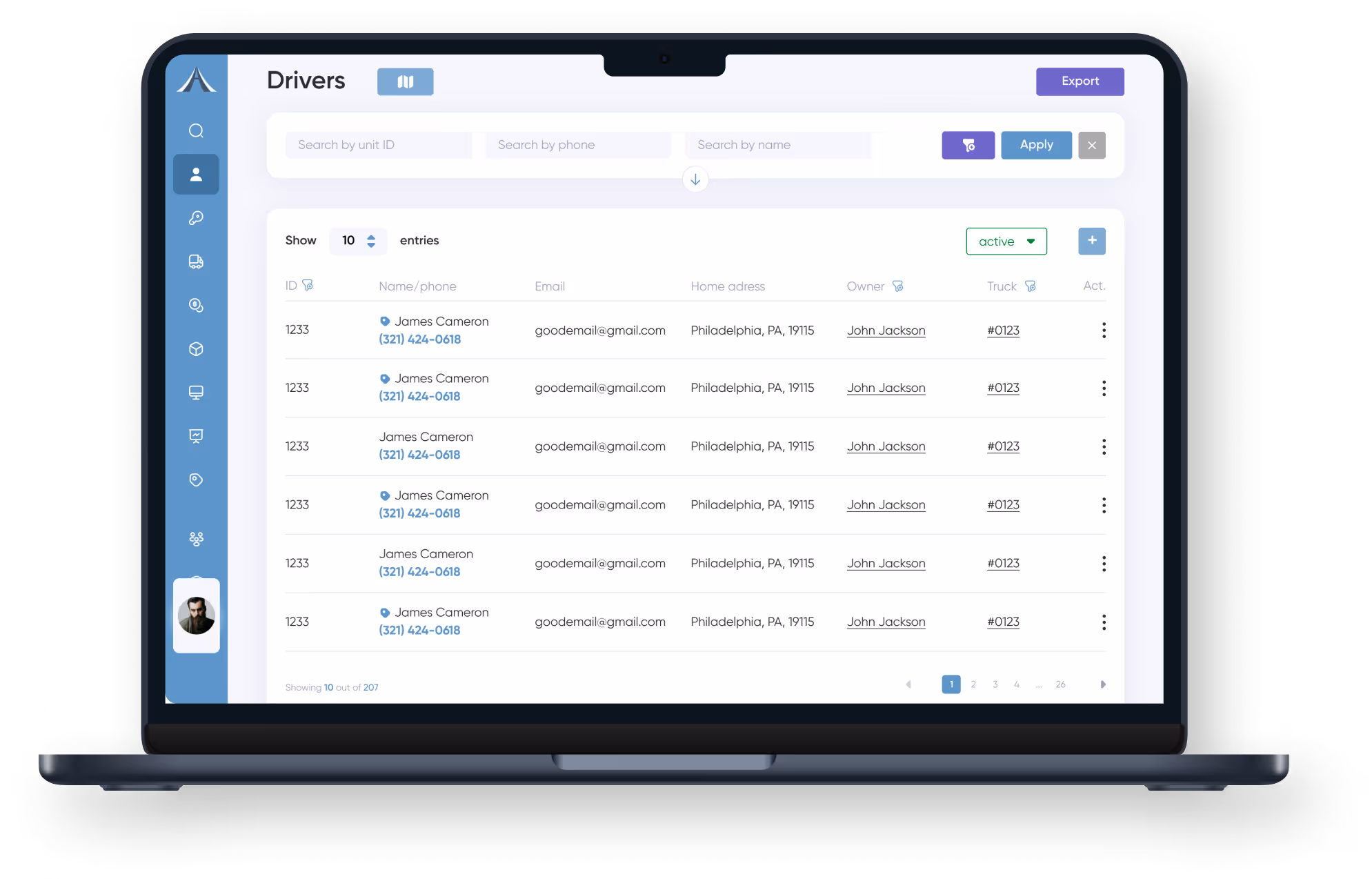Open the active status dropdown
This screenshot has width=1372, height=879.
(x=1006, y=241)
